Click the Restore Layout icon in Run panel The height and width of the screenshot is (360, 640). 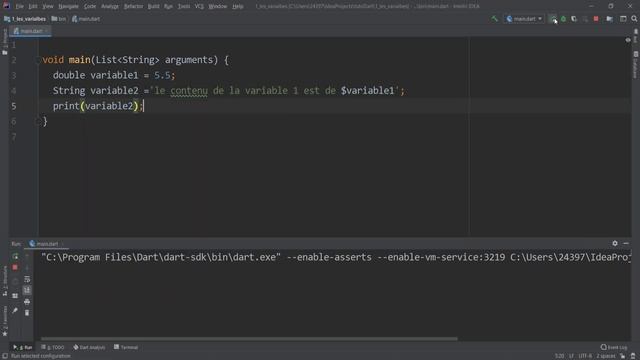click(x=15, y=295)
